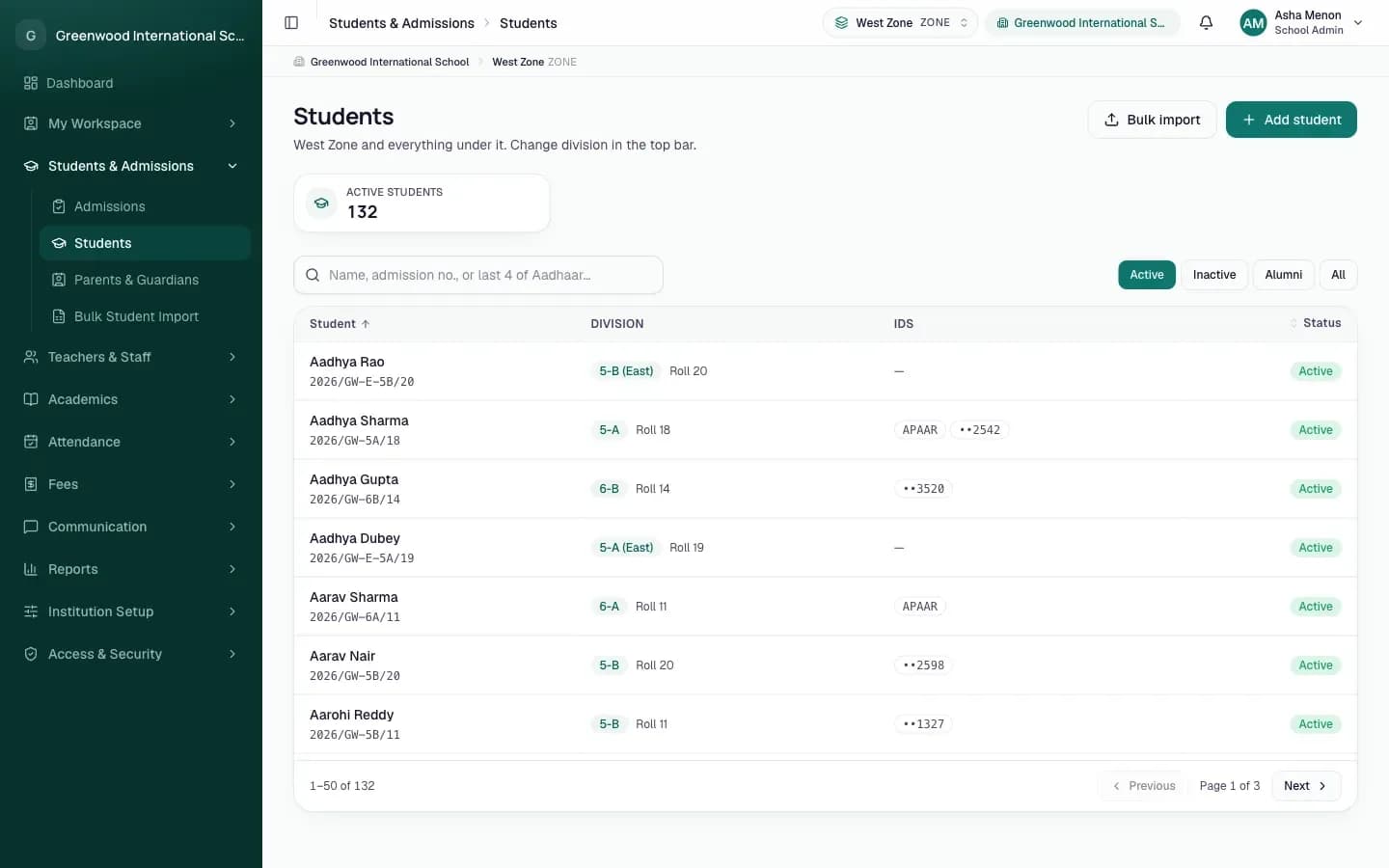
Task: Sort by the Status column header
Action: click(x=1316, y=323)
